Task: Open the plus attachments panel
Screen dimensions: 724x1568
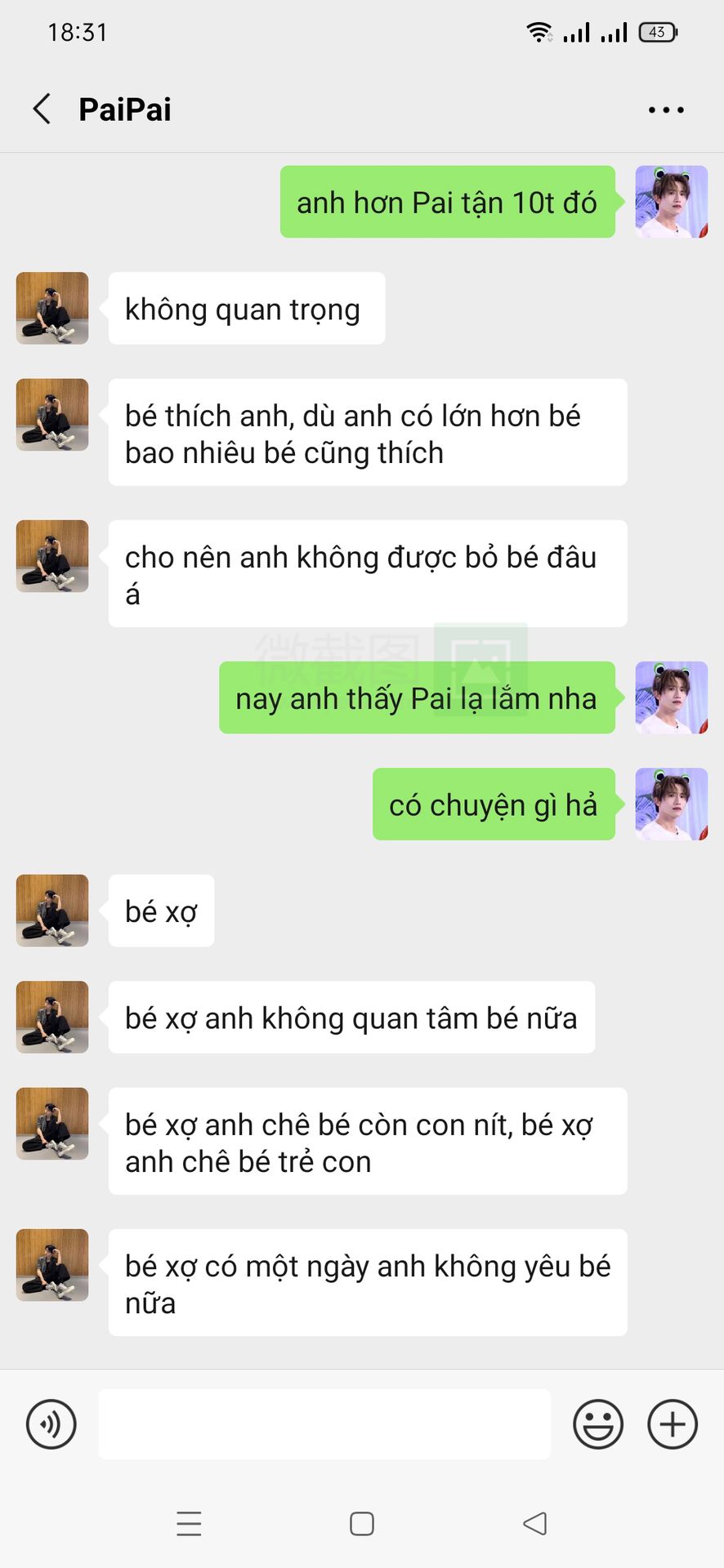Action: [673, 1424]
